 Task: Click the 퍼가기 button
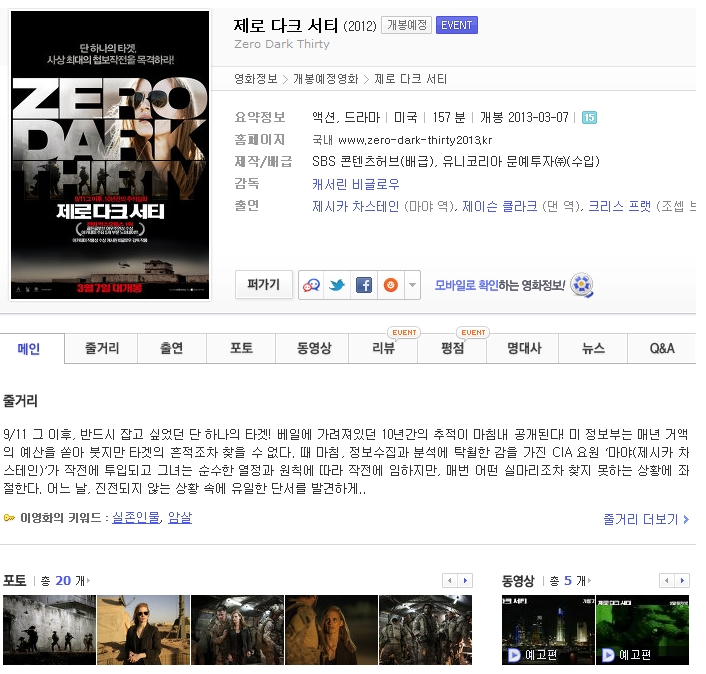pyautogui.click(x=264, y=284)
